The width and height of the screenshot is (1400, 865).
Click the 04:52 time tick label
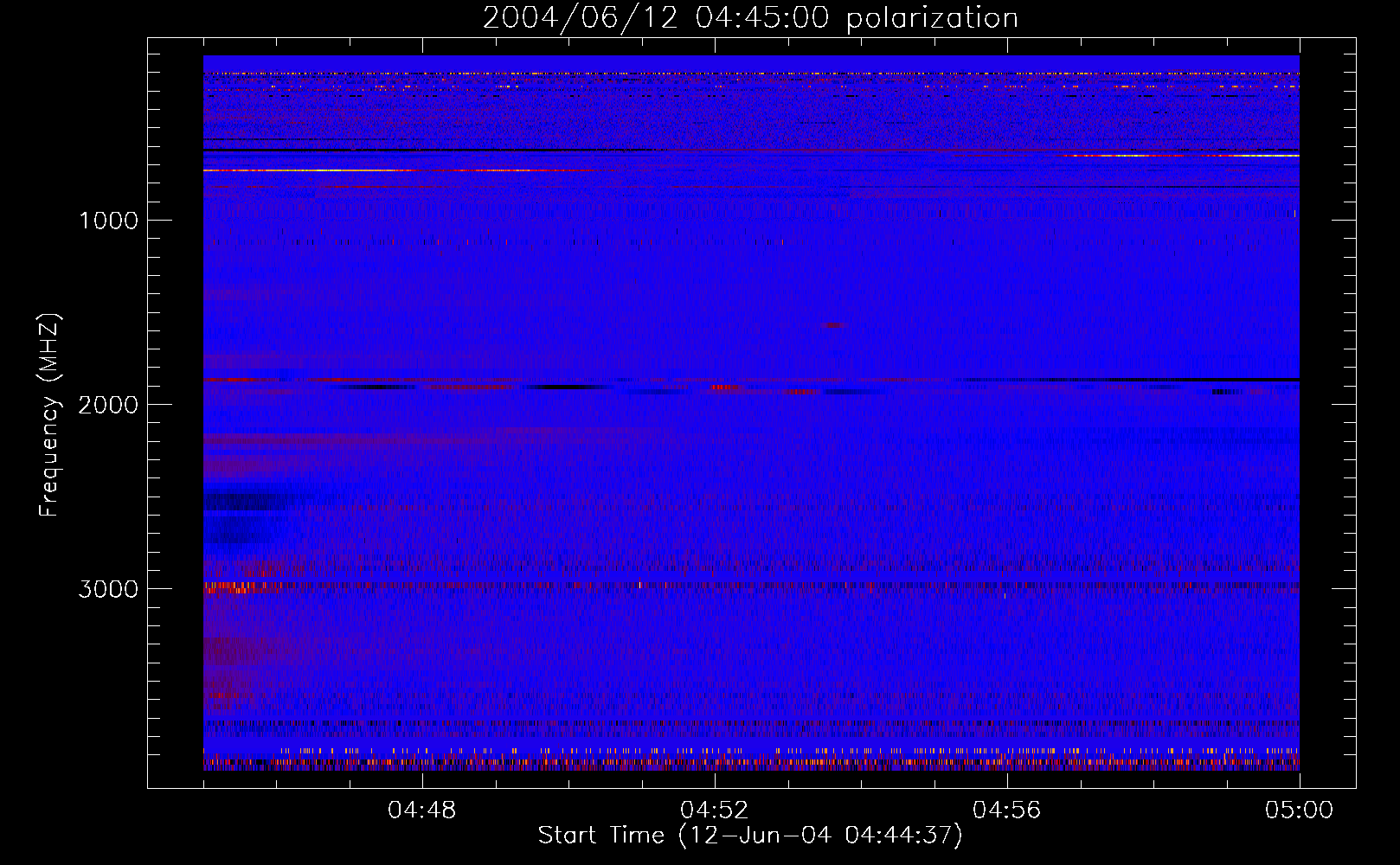click(x=715, y=811)
